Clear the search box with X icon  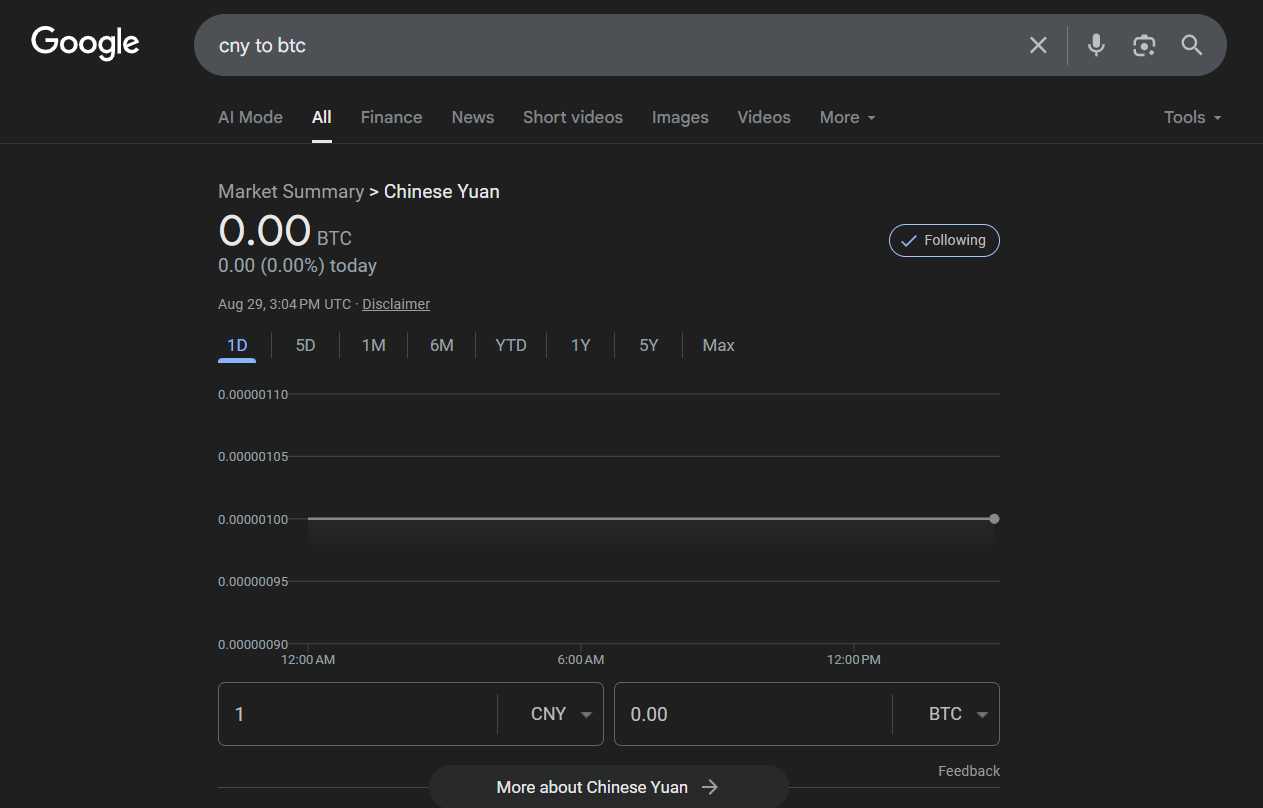[x=1038, y=45]
